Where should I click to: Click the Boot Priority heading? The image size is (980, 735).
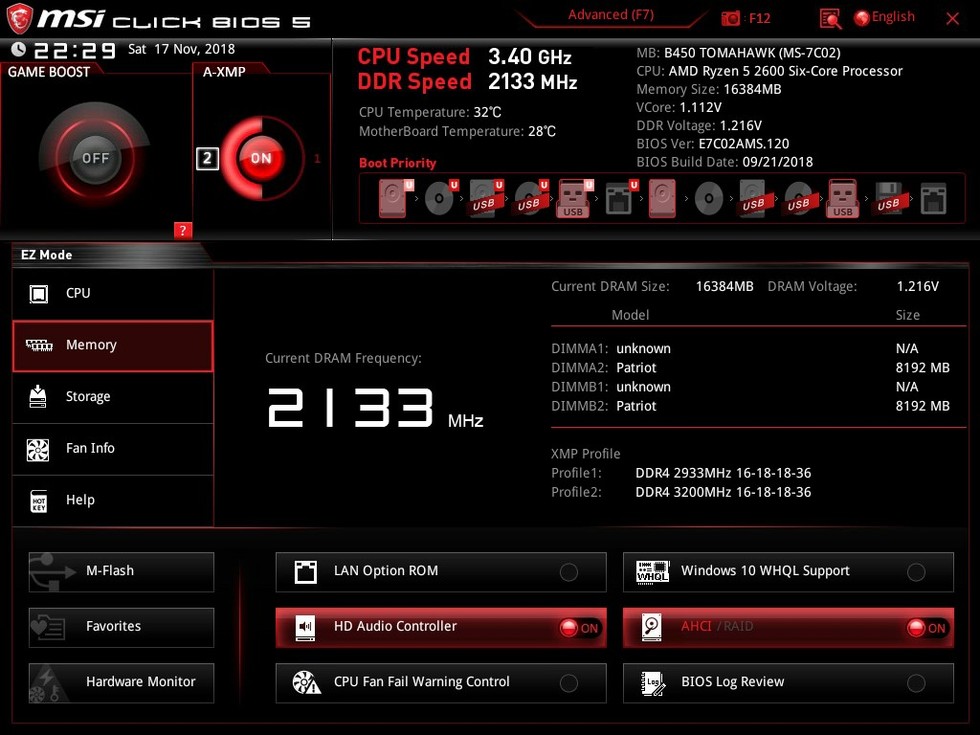[x=398, y=163]
